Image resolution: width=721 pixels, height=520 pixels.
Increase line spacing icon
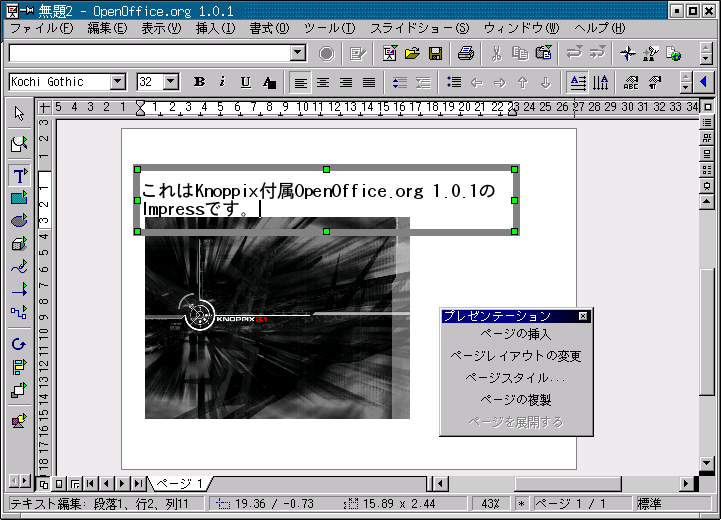tap(400, 83)
